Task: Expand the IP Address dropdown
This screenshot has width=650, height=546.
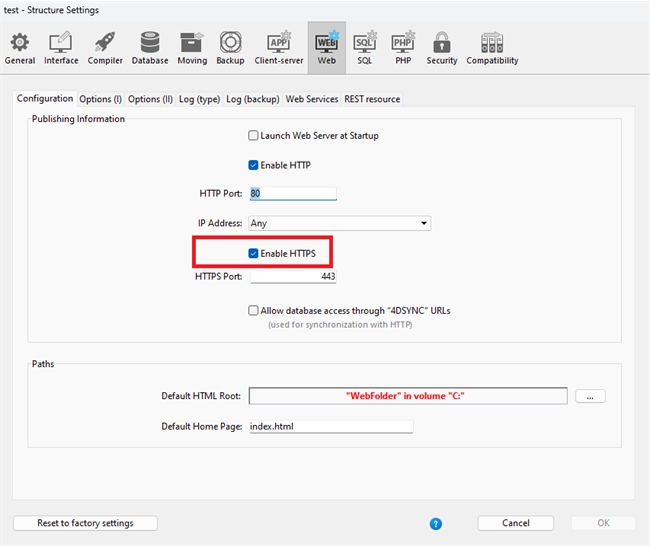Action: click(424, 224)
